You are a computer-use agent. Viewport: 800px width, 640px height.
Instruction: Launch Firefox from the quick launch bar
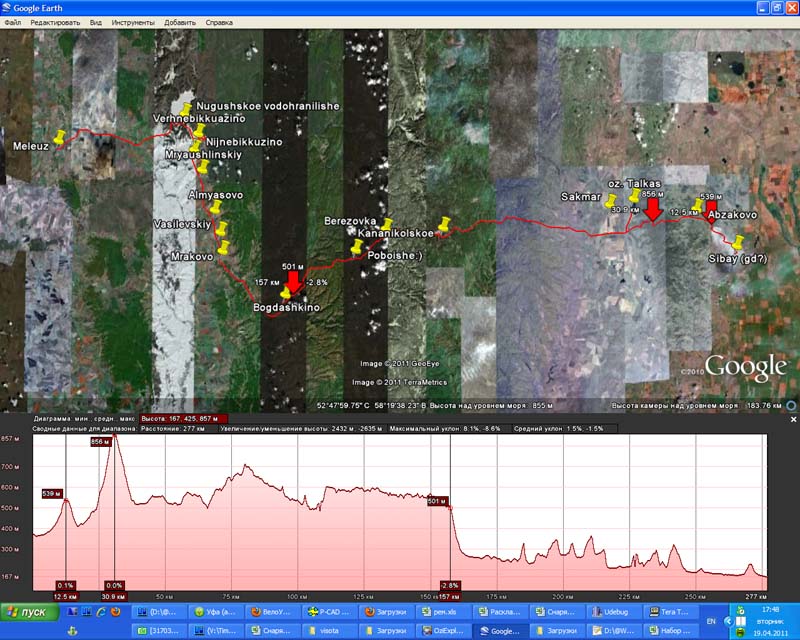(x=116, y=611)
